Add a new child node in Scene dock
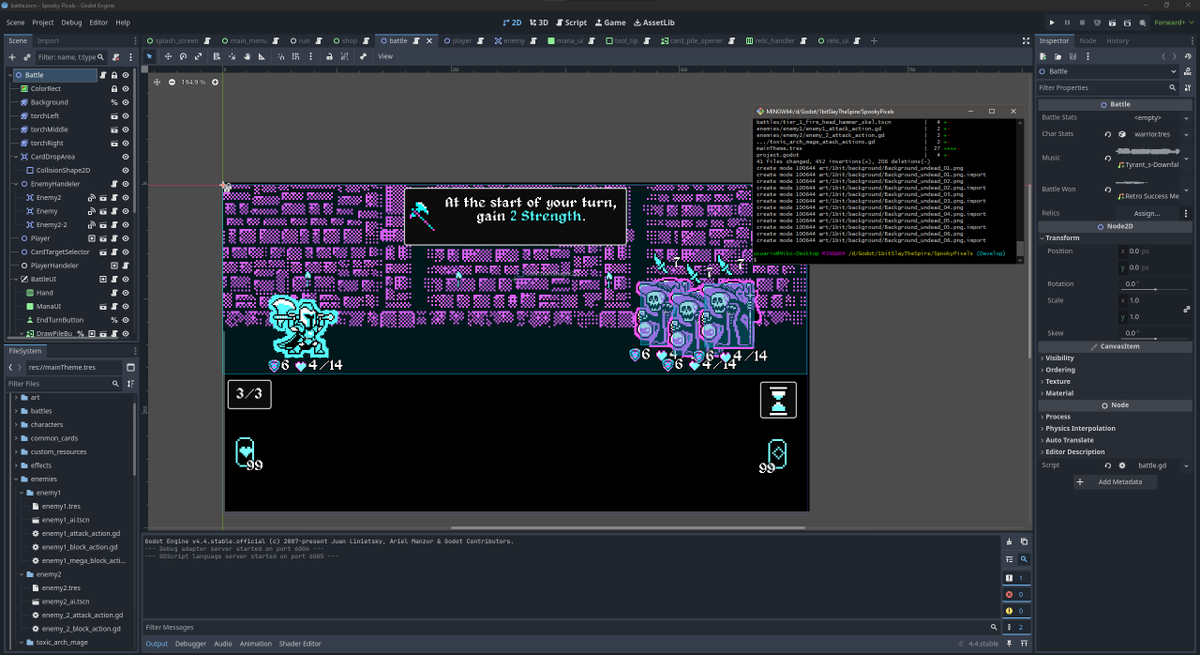 12,57
